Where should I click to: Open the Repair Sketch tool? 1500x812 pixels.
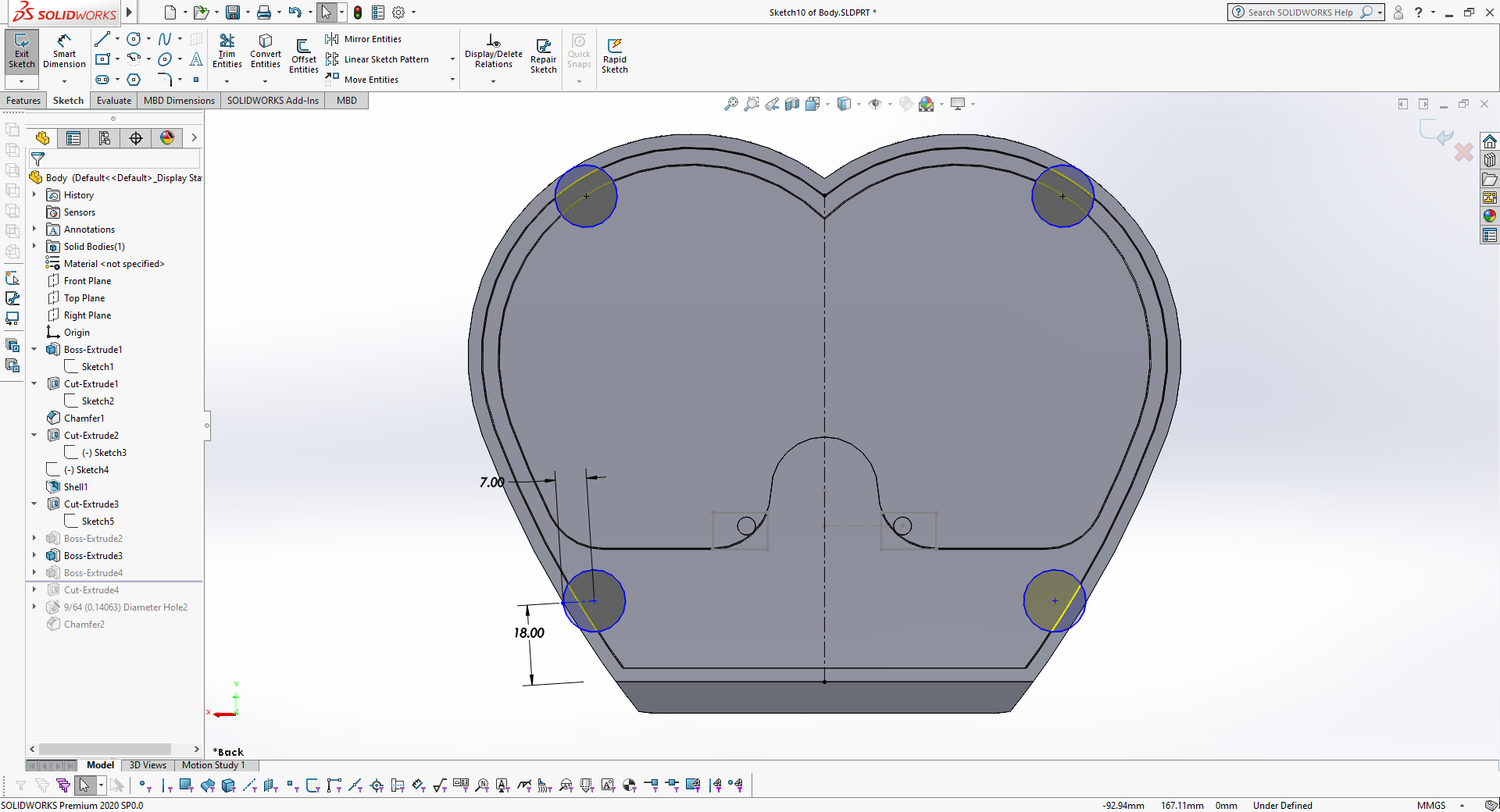[x=543, y=55]
